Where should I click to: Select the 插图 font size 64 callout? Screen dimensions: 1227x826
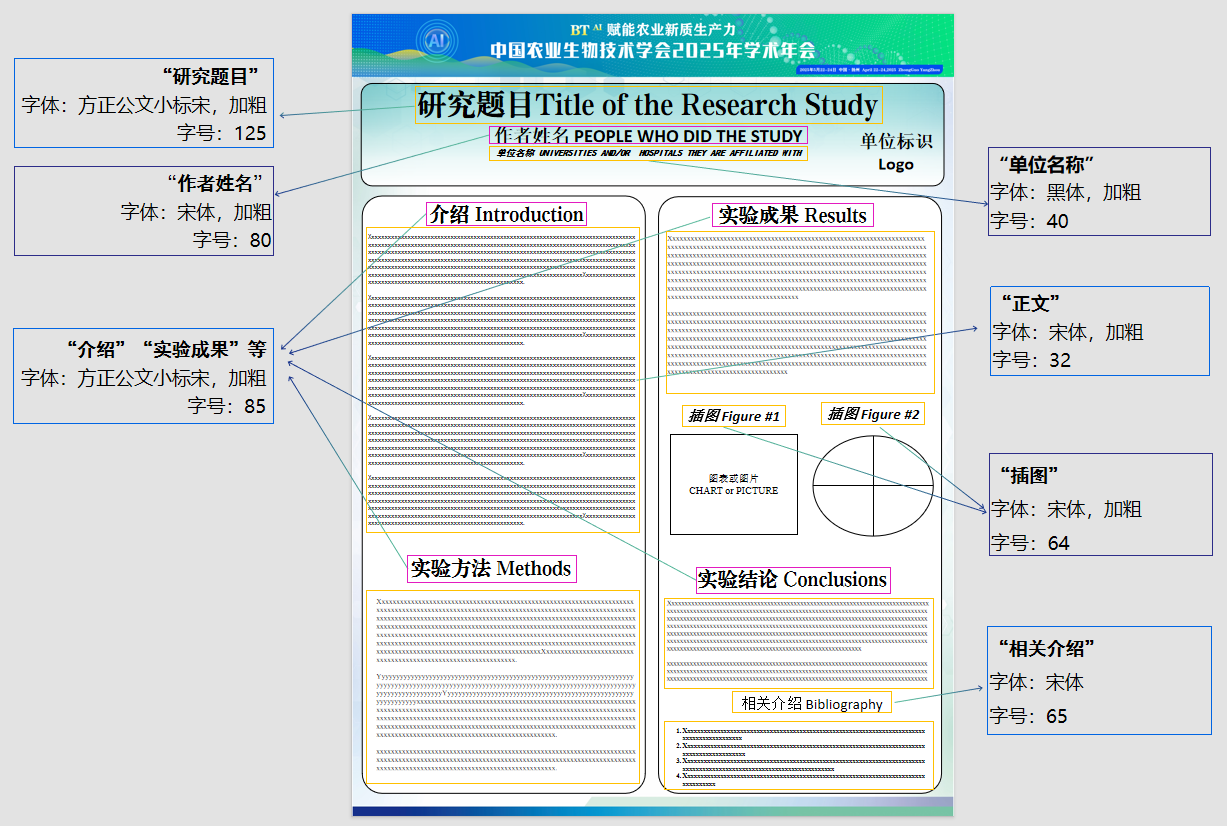point(1099,510)
